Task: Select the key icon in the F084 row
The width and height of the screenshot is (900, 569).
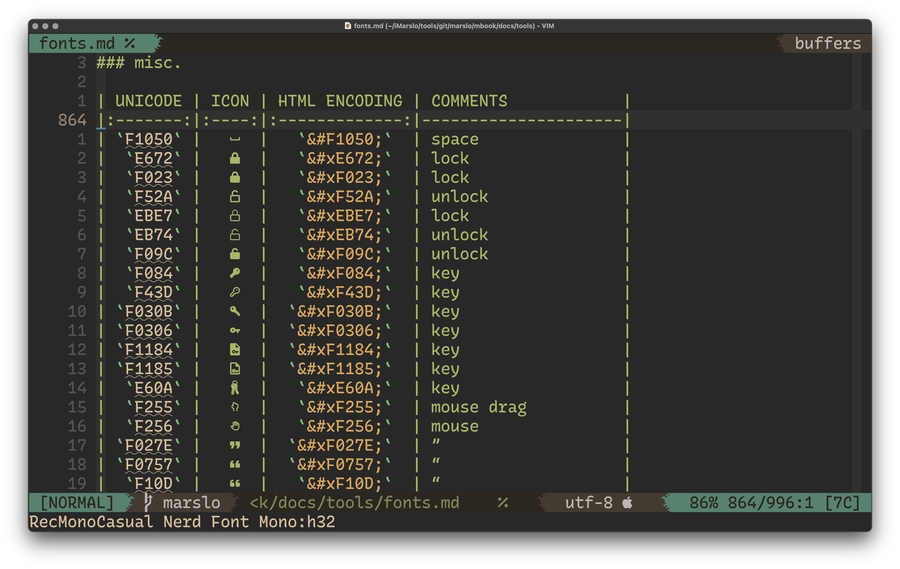Action: [235, 273]
